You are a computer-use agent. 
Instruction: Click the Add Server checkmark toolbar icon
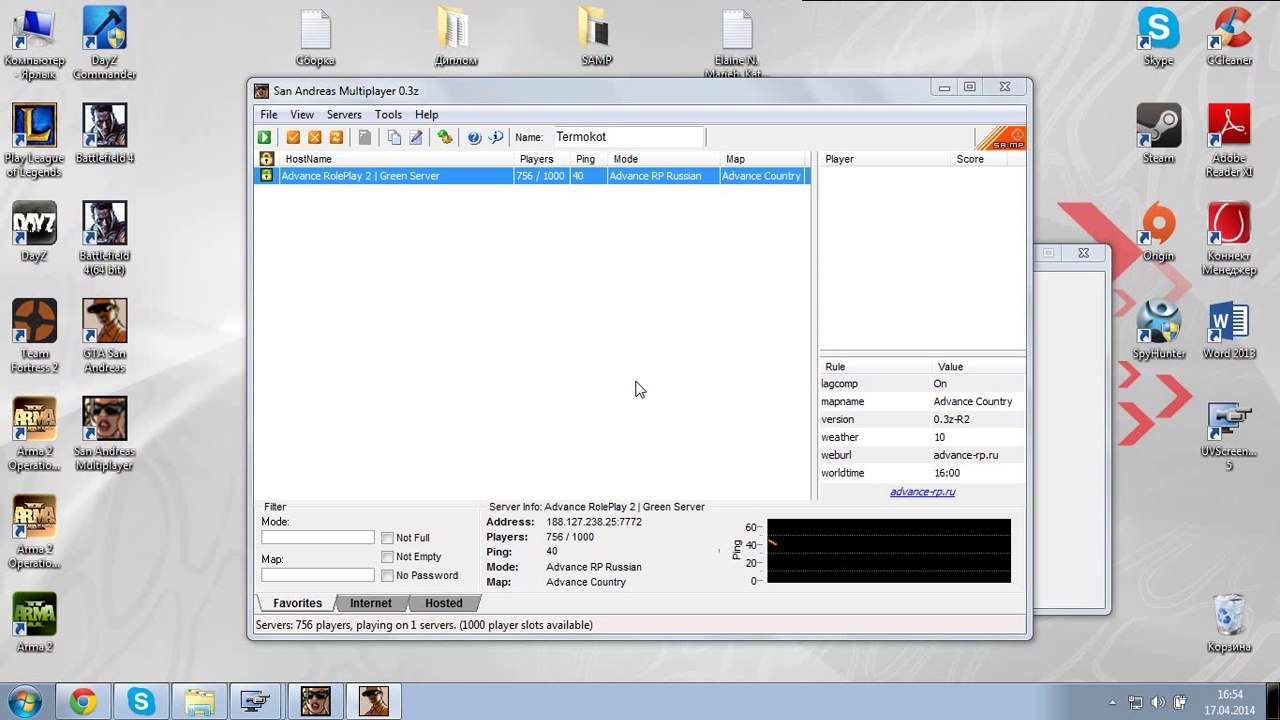click(x=293, y=138)
